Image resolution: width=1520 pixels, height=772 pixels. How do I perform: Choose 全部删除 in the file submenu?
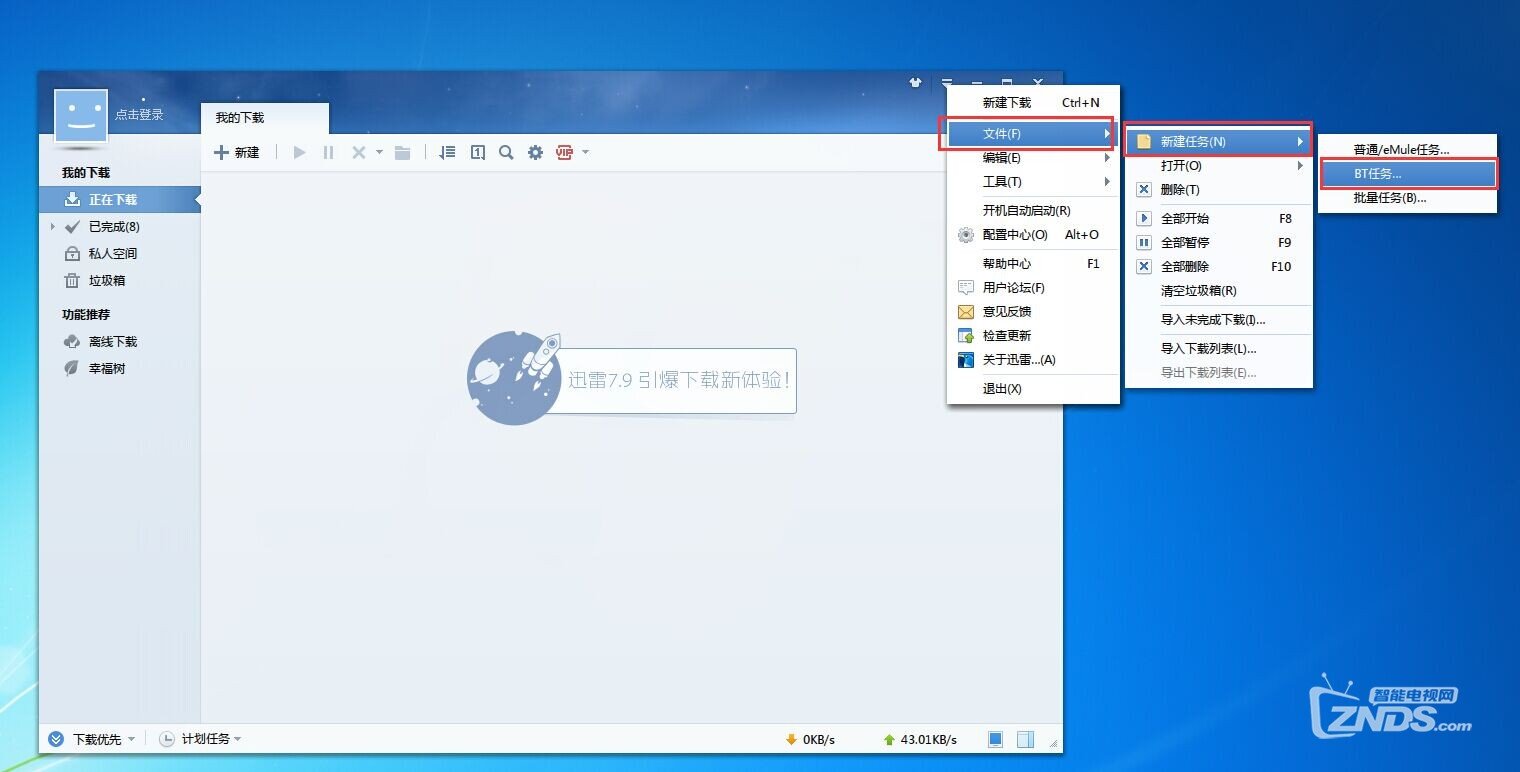pos(1218,267)
